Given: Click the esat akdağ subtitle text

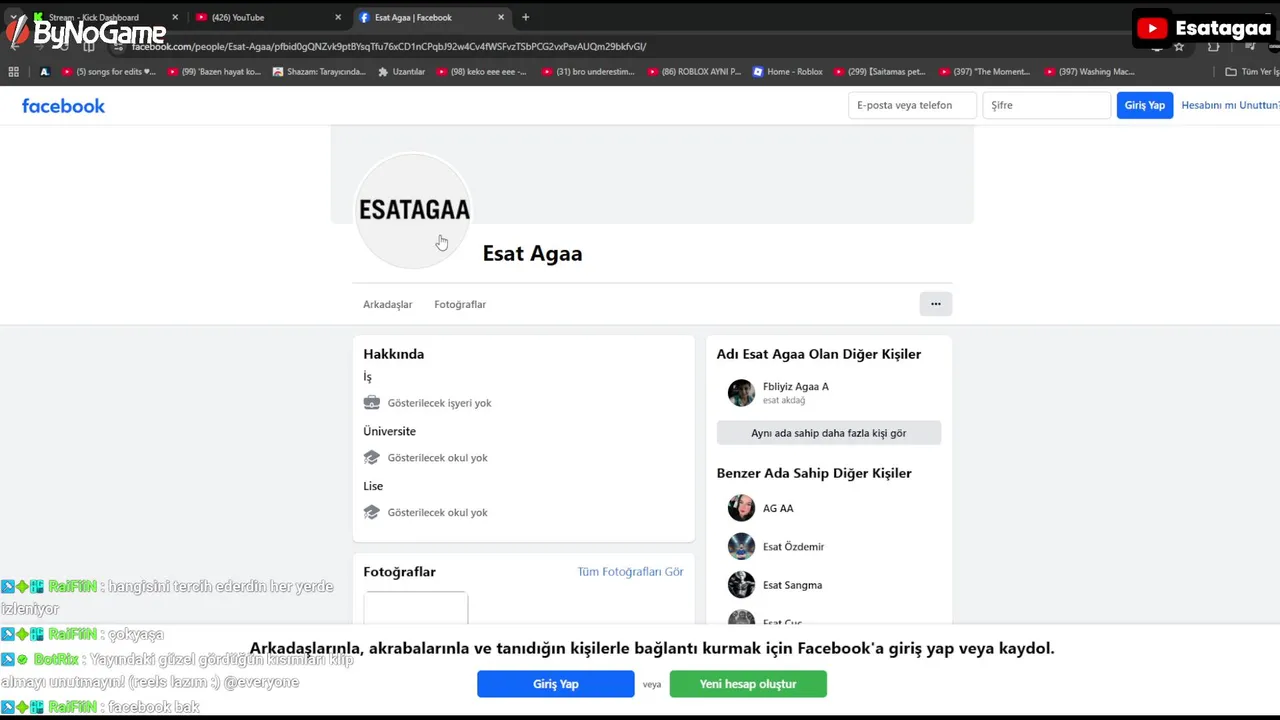Looking at the screenshot, I should pos(784,400).
